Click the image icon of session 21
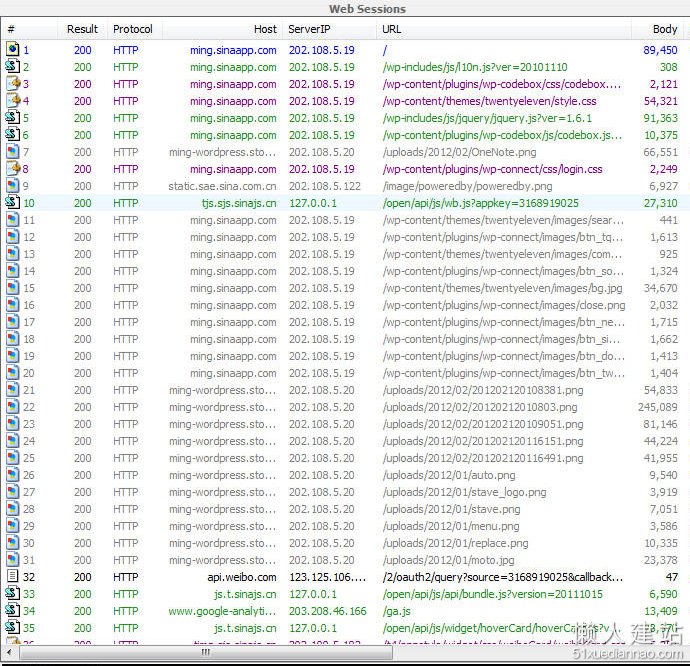This screenshot has height=666, width=690. coord(13,390)
